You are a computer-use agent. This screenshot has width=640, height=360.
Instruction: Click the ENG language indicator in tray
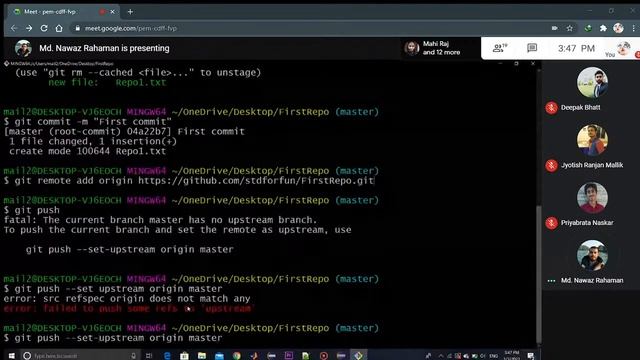pos(493,356)
